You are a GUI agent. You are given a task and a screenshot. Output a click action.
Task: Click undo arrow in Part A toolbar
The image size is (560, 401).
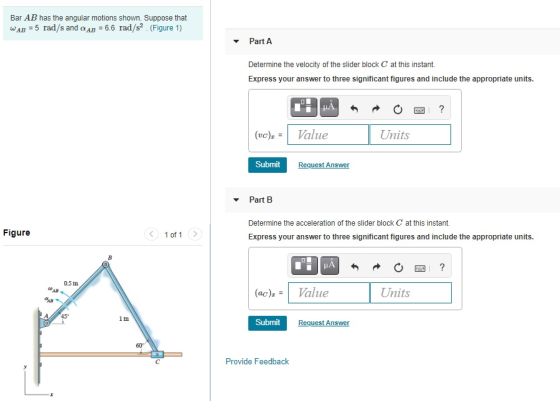tap(354, 109)
